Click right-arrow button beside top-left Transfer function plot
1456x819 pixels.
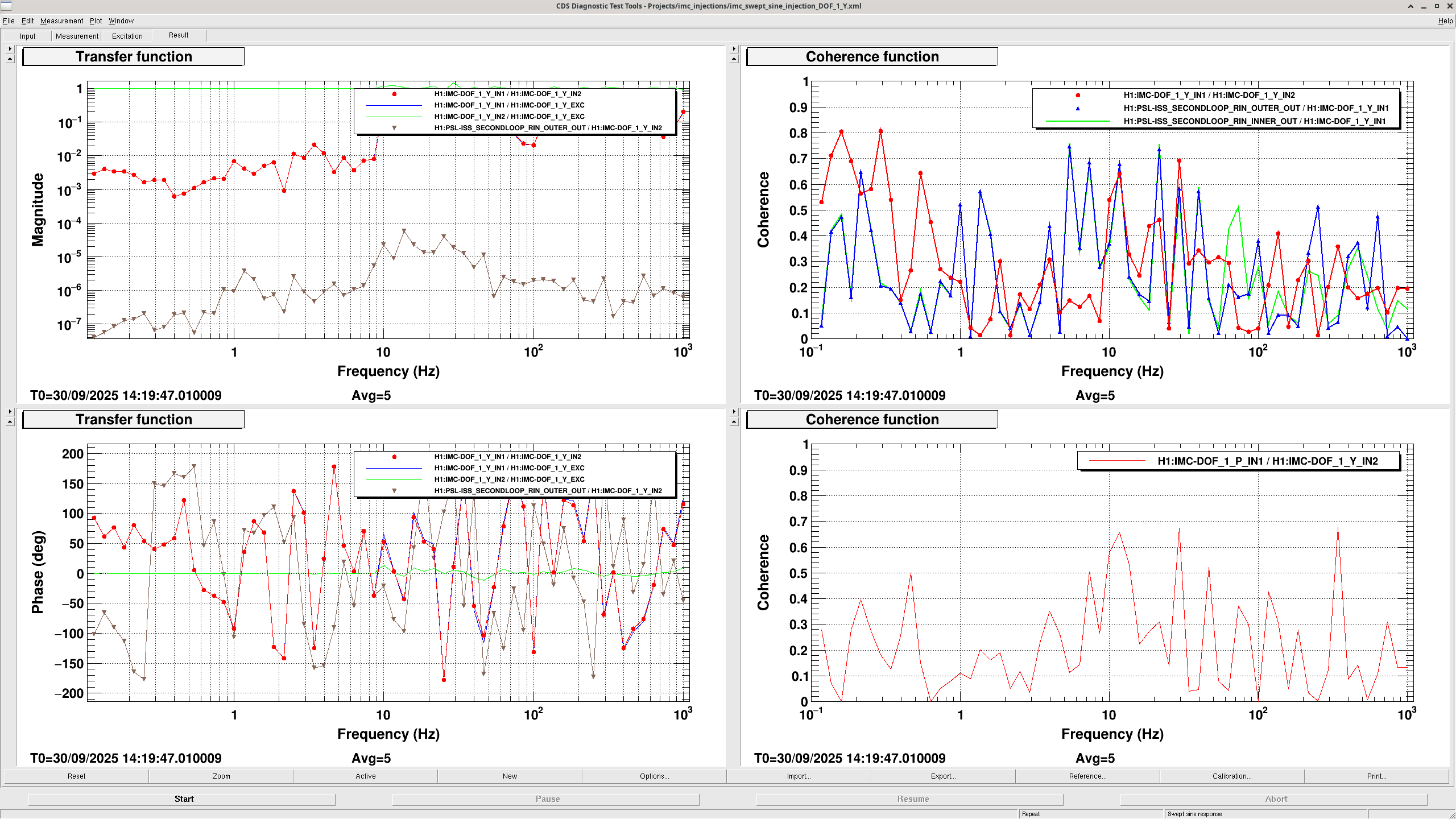10,49
